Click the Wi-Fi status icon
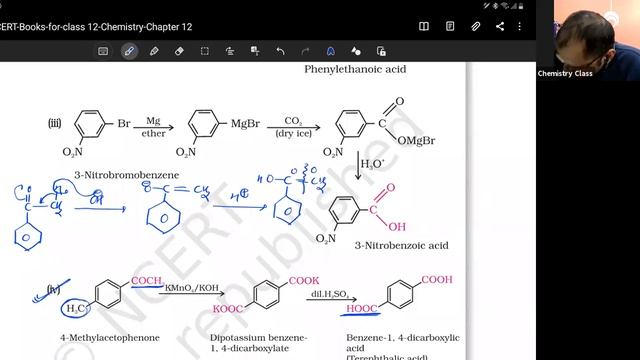Screen dimensions: 640x360 505,6
